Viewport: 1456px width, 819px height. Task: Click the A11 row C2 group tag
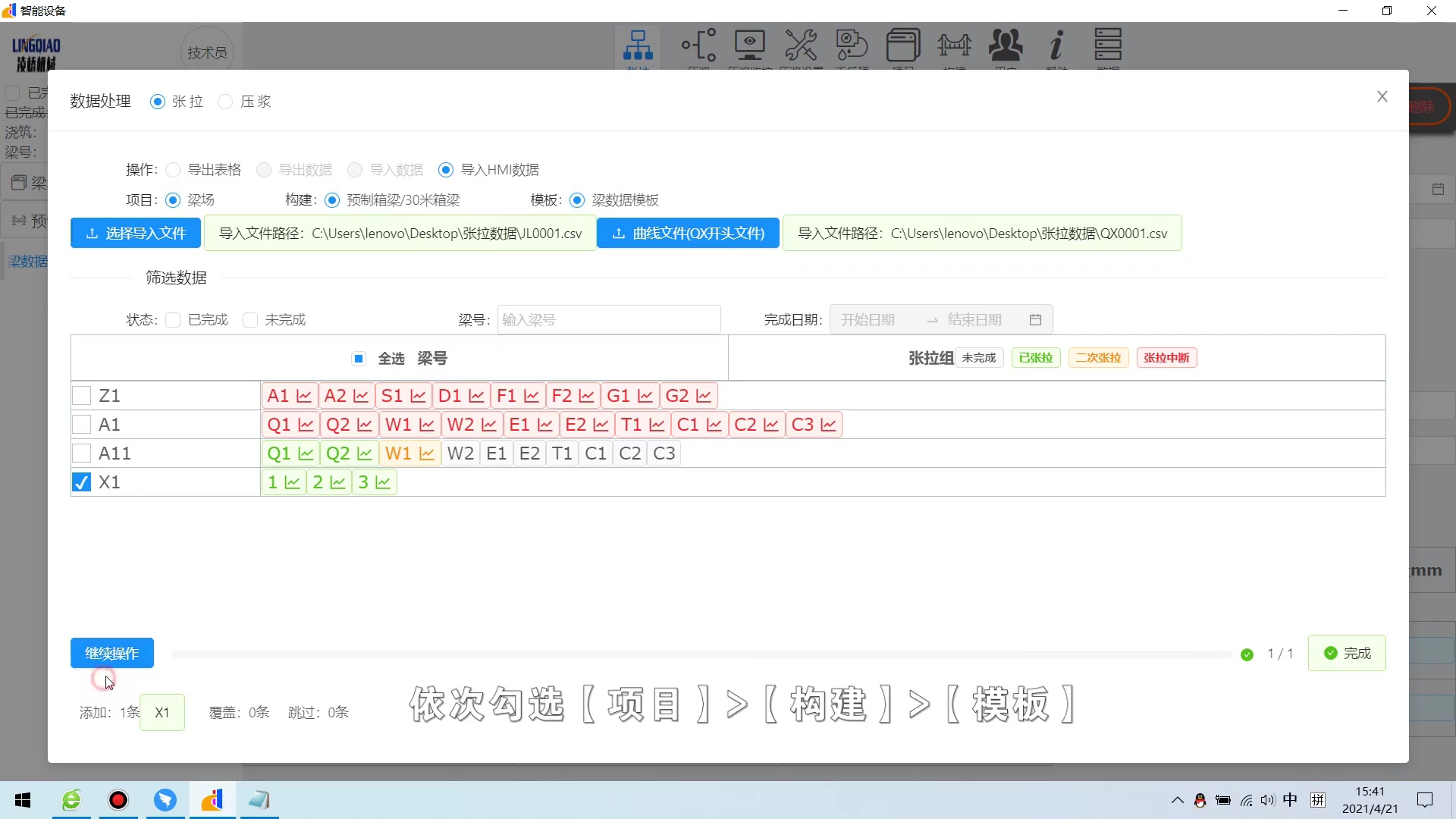pos(629,453)
